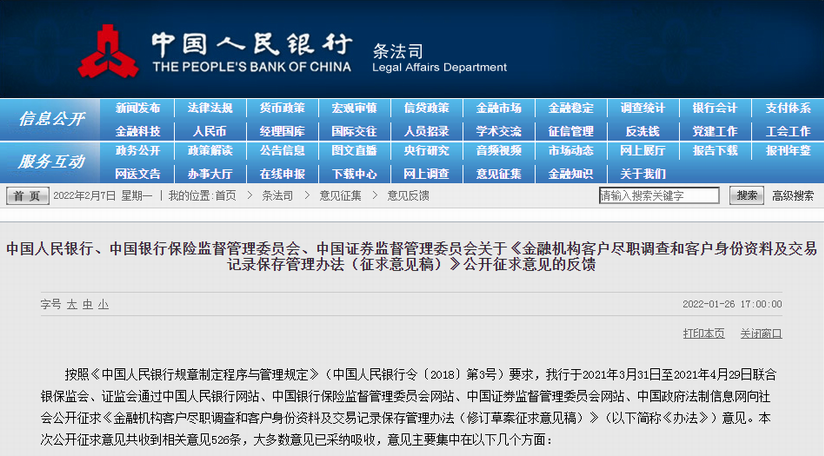Screen dimensions: 824x456
Task: Click 意见反馈 in the breadcrumb
Action: tap(408, 196)
